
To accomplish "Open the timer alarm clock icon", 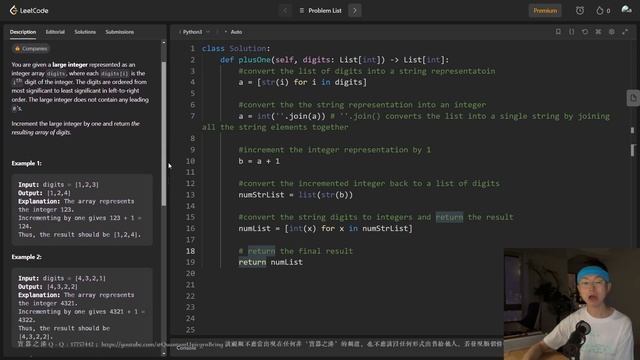I will click(x=580, y=11).
